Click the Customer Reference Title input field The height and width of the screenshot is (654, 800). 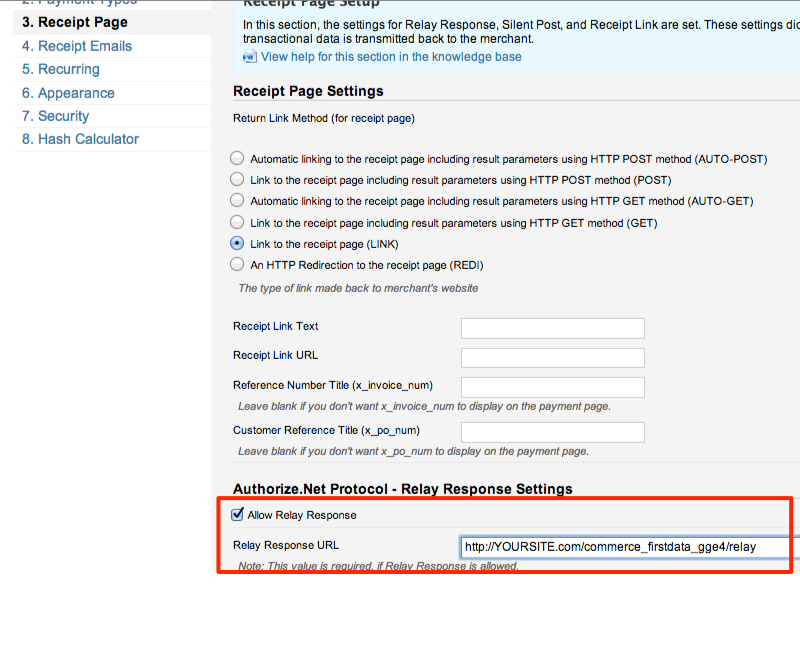coord(552,432)
